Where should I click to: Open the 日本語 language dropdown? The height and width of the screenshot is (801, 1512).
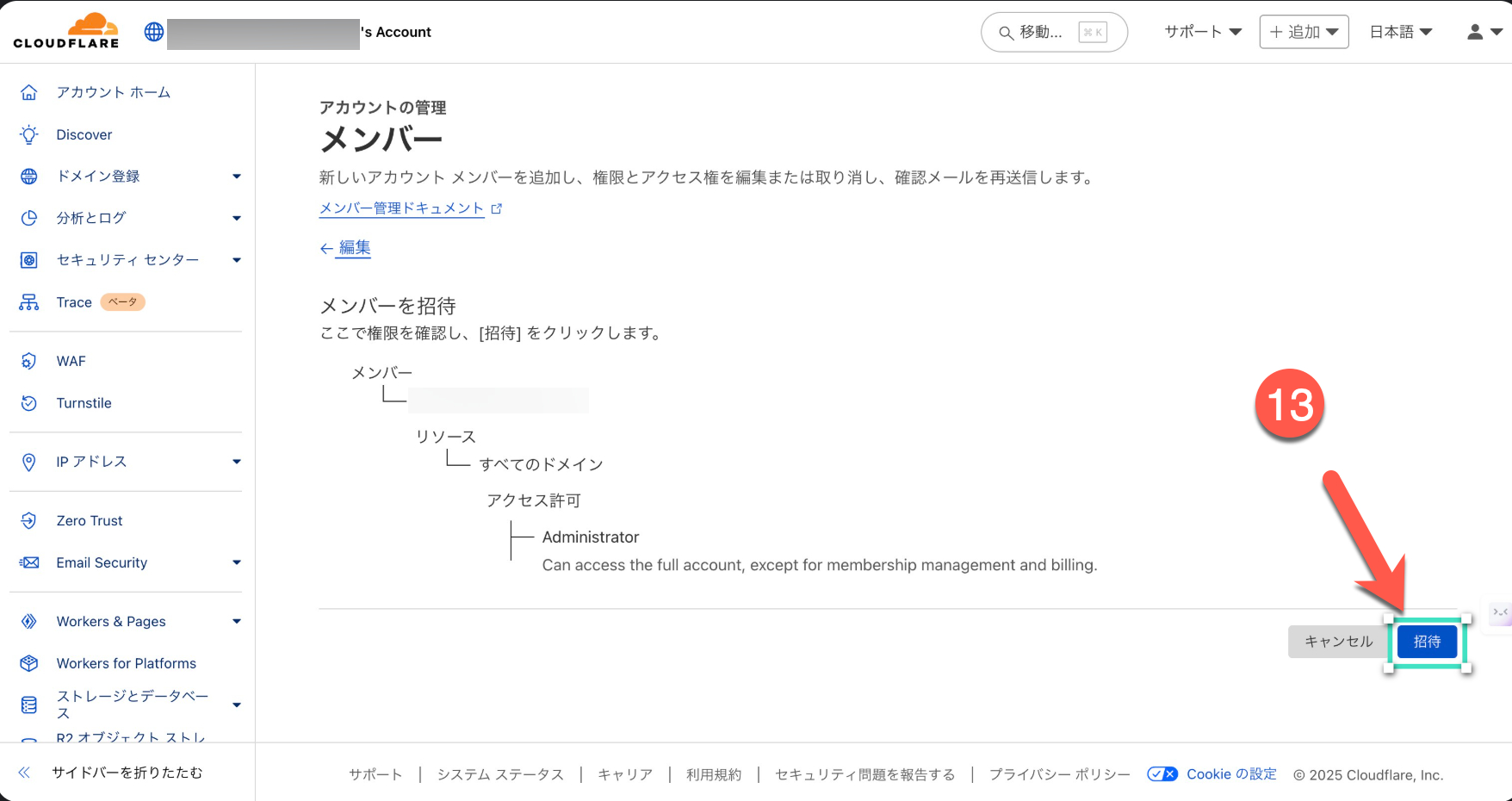point(1400,32)
